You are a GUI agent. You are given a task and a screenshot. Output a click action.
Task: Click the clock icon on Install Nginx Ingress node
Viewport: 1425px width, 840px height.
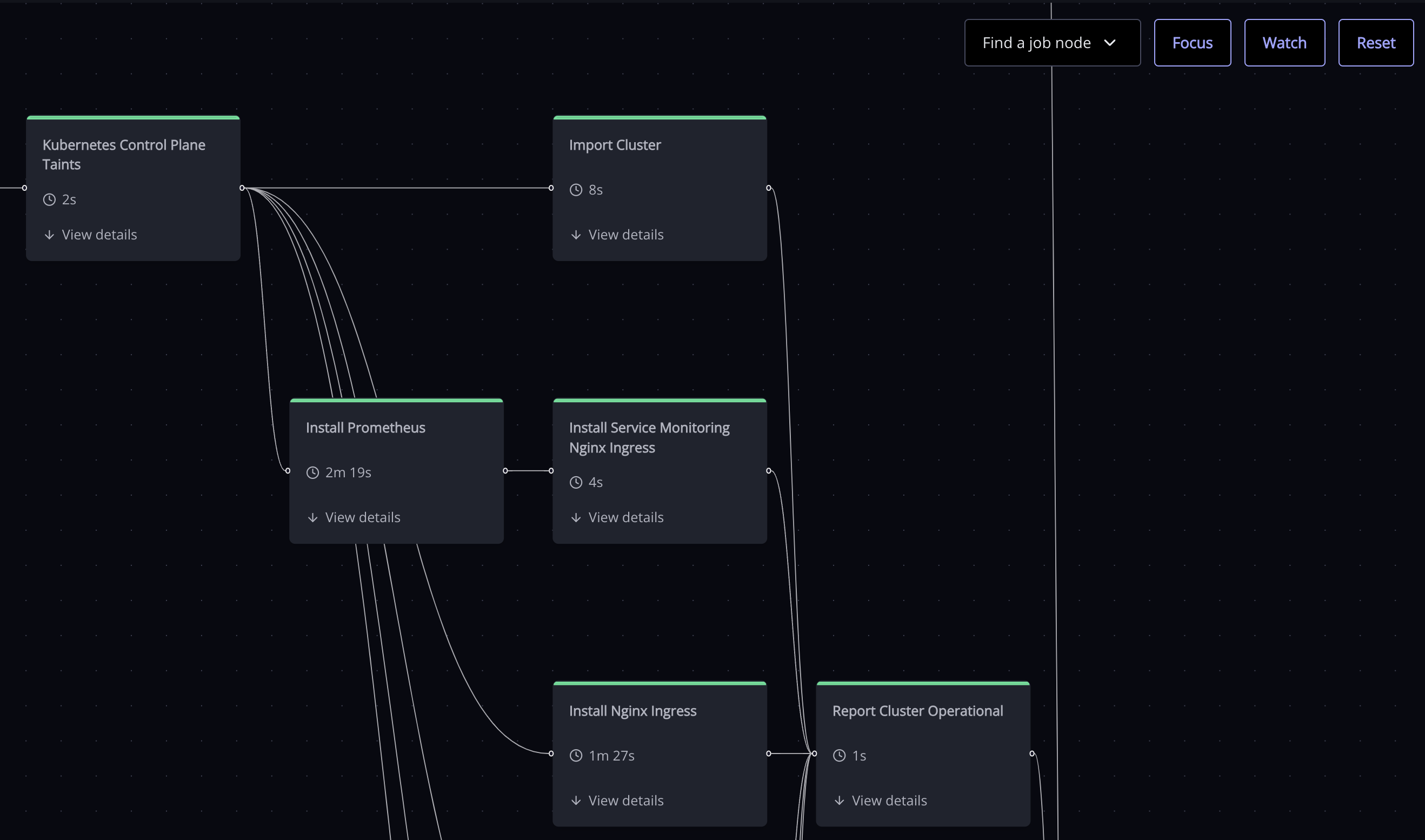576,755
